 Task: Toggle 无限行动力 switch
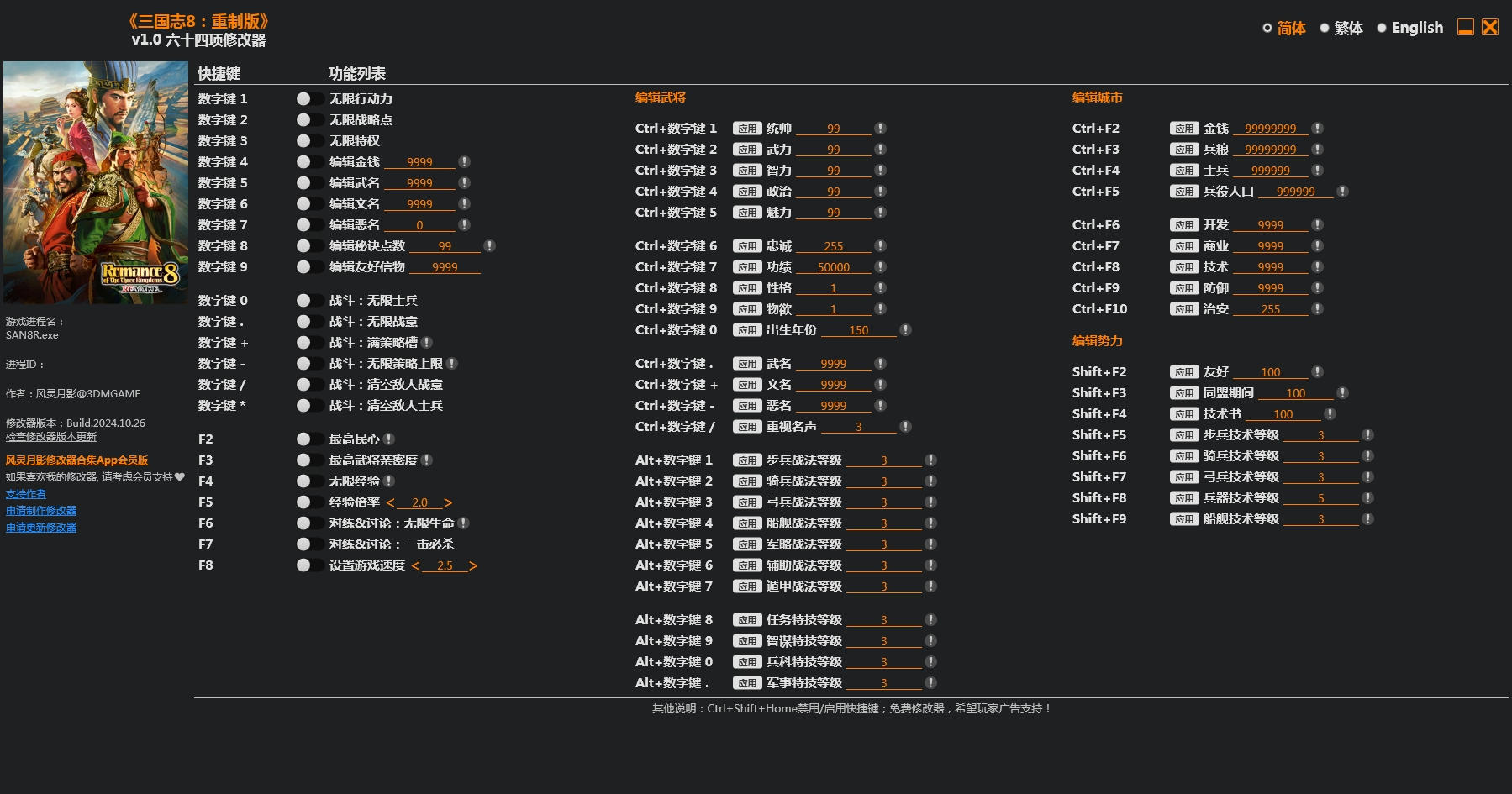309,98
